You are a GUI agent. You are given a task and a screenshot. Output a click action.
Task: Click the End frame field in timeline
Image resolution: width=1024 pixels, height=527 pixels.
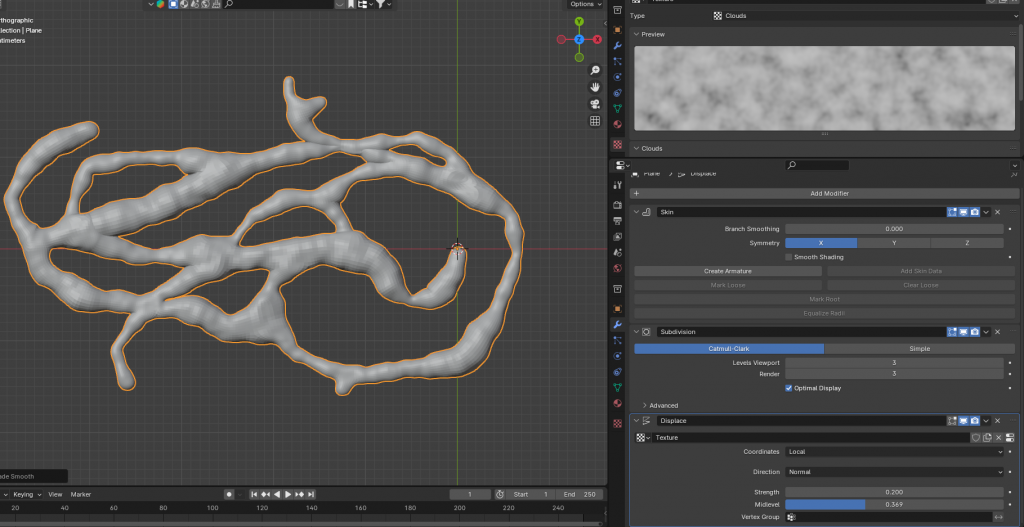pos(581,494)
